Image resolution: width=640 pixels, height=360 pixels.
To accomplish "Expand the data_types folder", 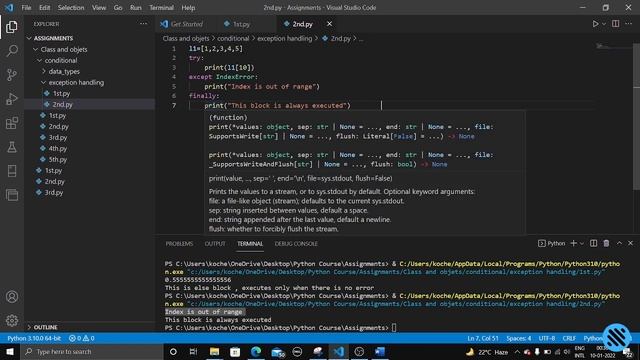I will [89, 71].
